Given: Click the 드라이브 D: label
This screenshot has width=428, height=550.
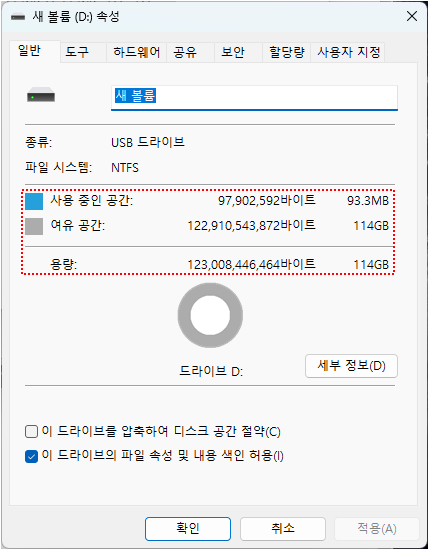Looking at the screenshot, I should 211,371.
